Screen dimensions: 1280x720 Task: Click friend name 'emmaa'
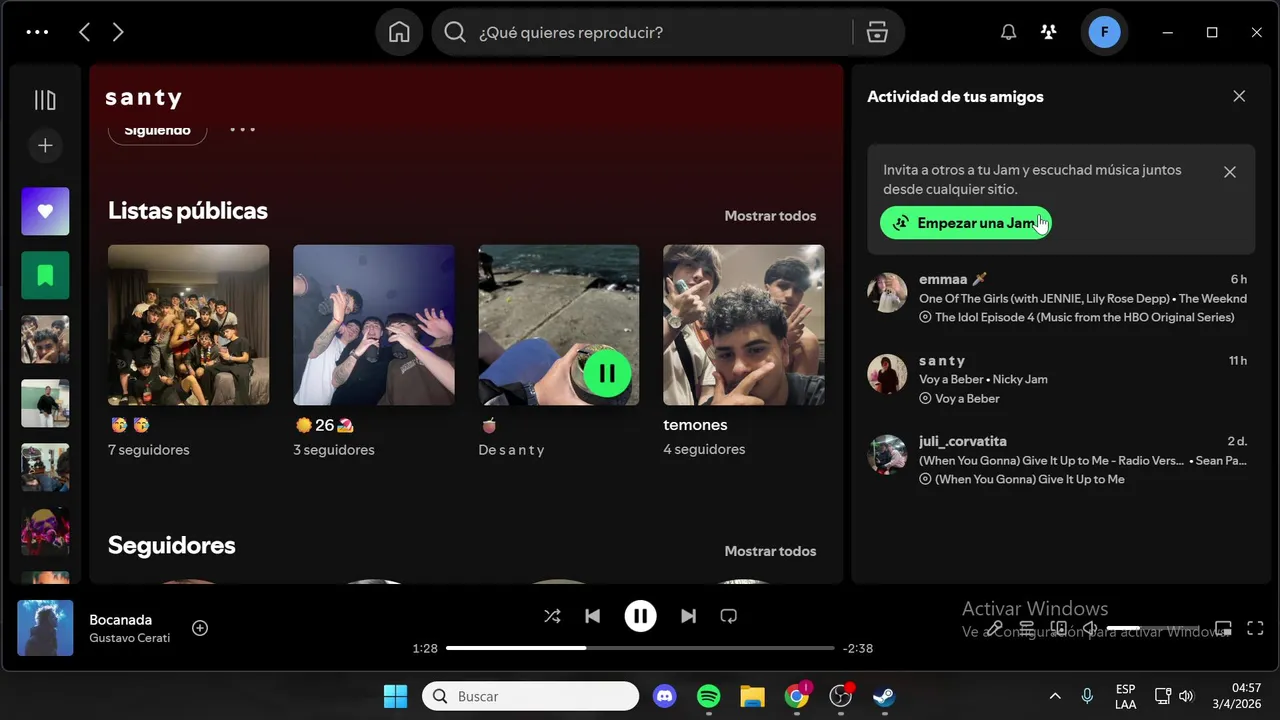tap(943, 279)
